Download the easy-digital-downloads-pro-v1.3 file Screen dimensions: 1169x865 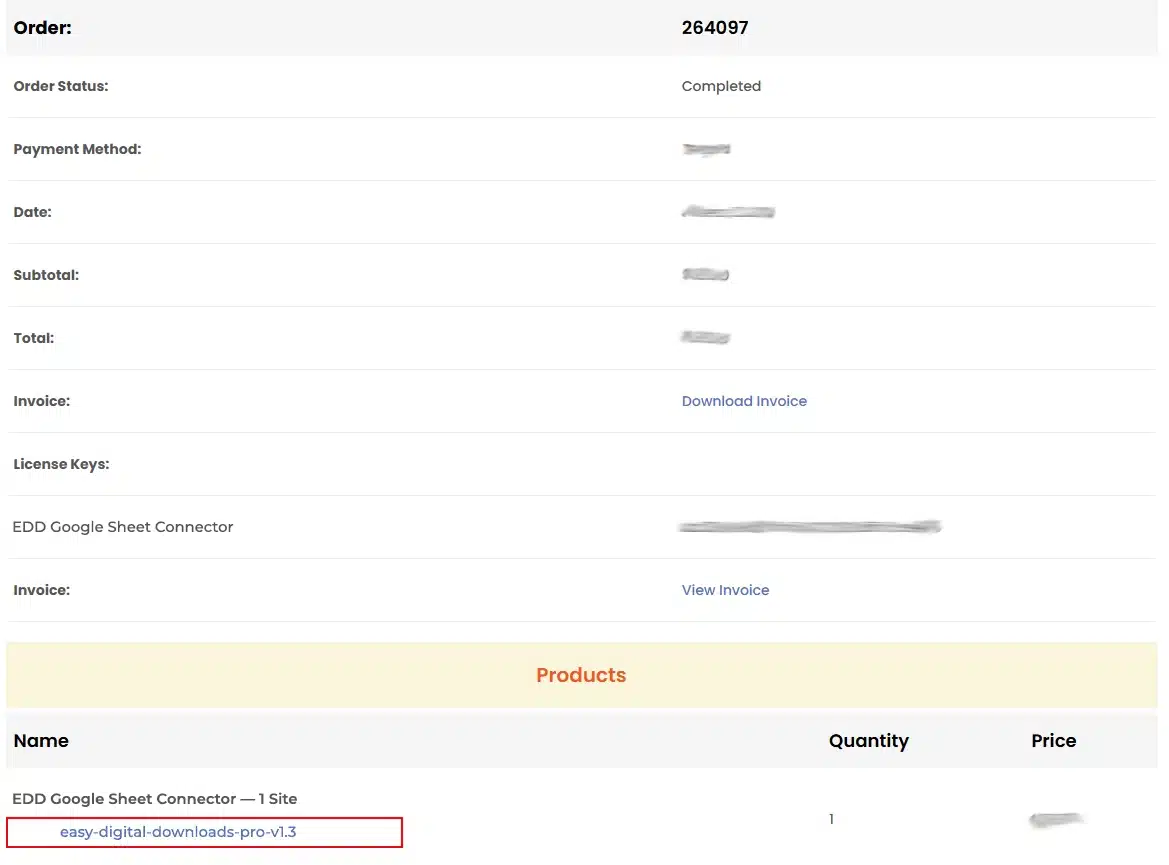point(178,831)
